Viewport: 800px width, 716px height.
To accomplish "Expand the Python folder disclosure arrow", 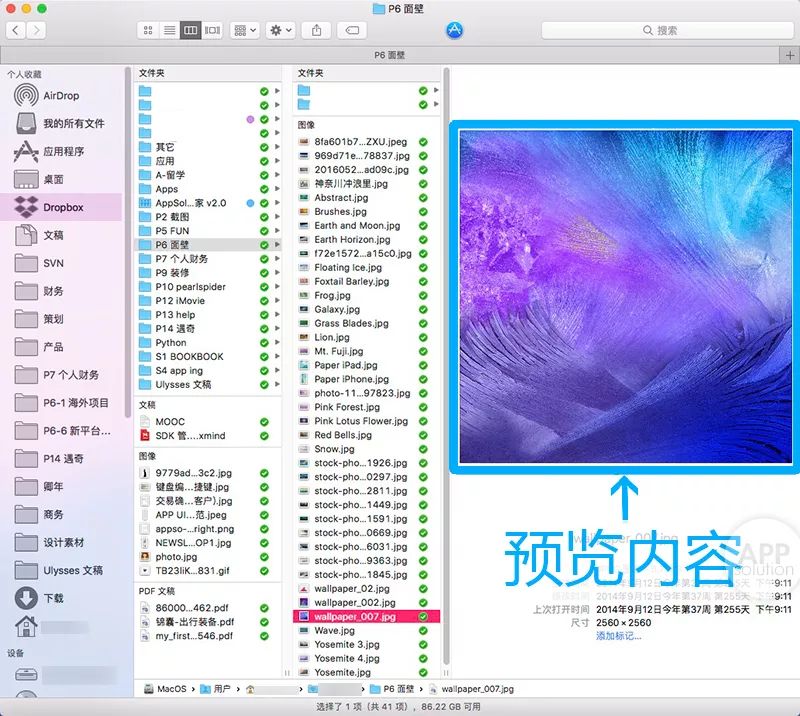I will (278, 342).
